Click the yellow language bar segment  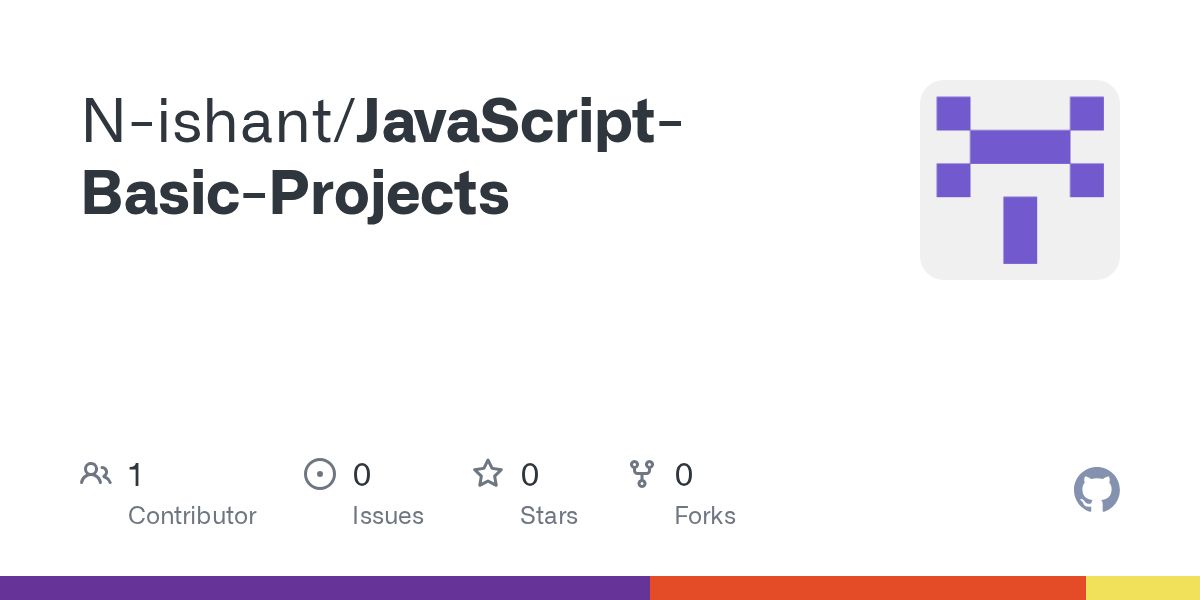click(x=1143, y=588)
